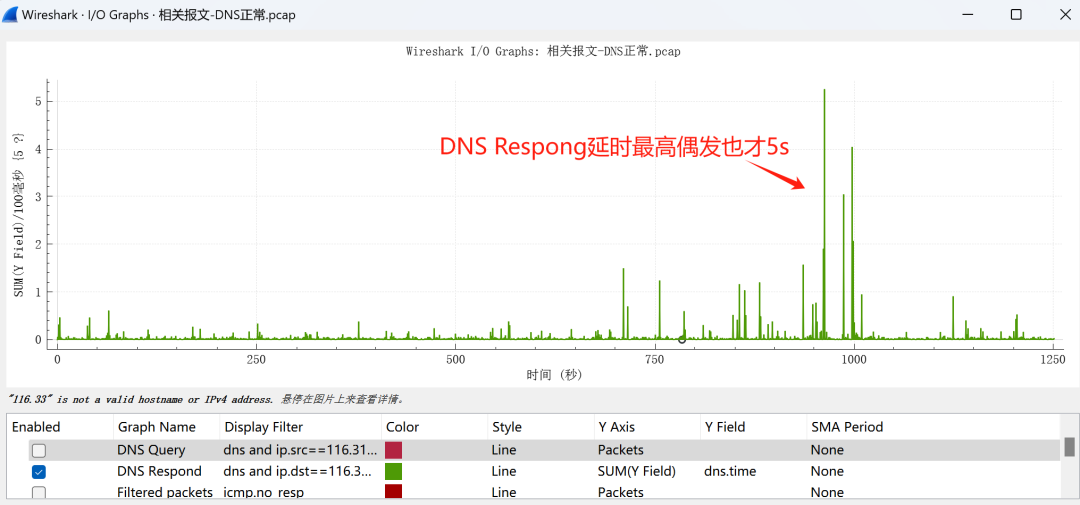Viewport: 1080px width, 505px height.
Task: Uncheck the DNS Respond graph
Action: pyautogui.click(x=39, y=471)
